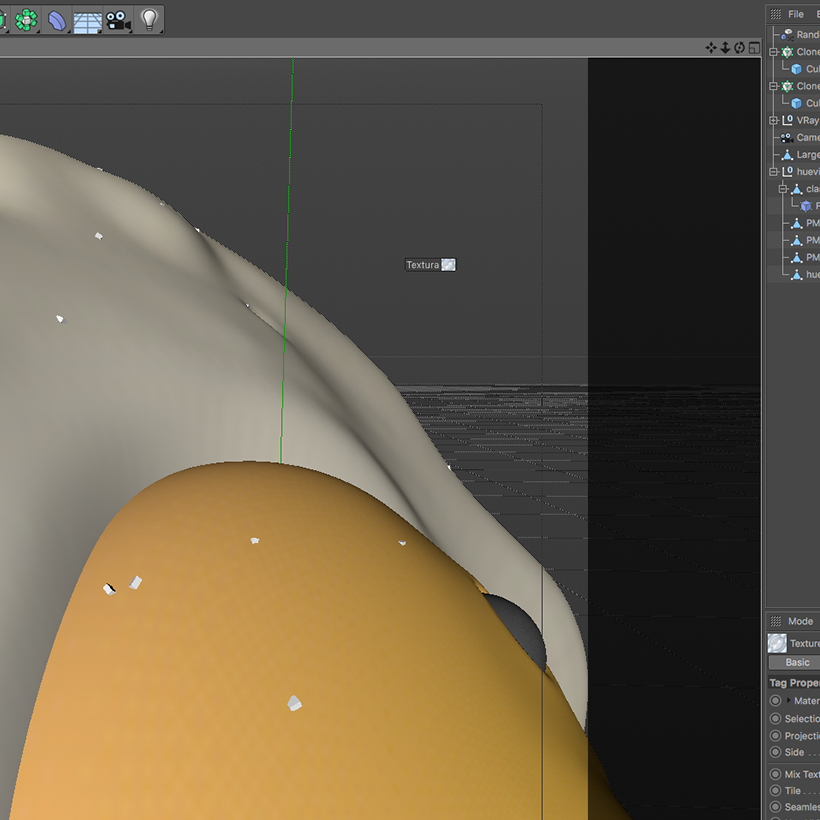Click the MoGraph cloner array icon
The height and width of the screenshot is (820, 820).
(26, 19)
